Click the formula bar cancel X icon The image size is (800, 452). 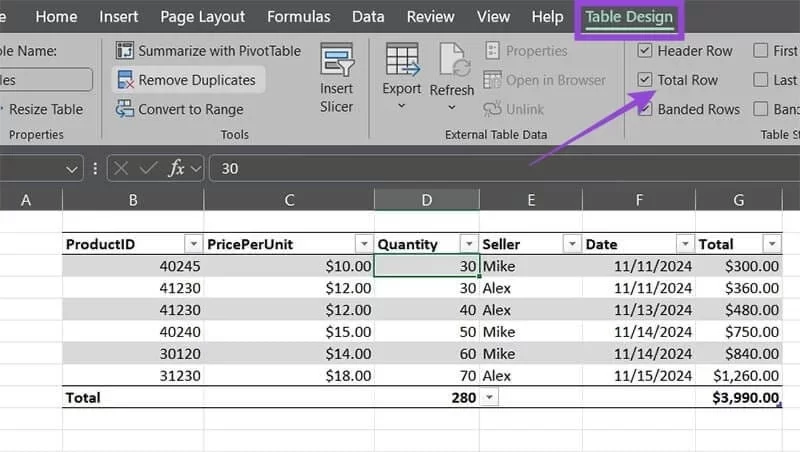(x=122, y=168)
